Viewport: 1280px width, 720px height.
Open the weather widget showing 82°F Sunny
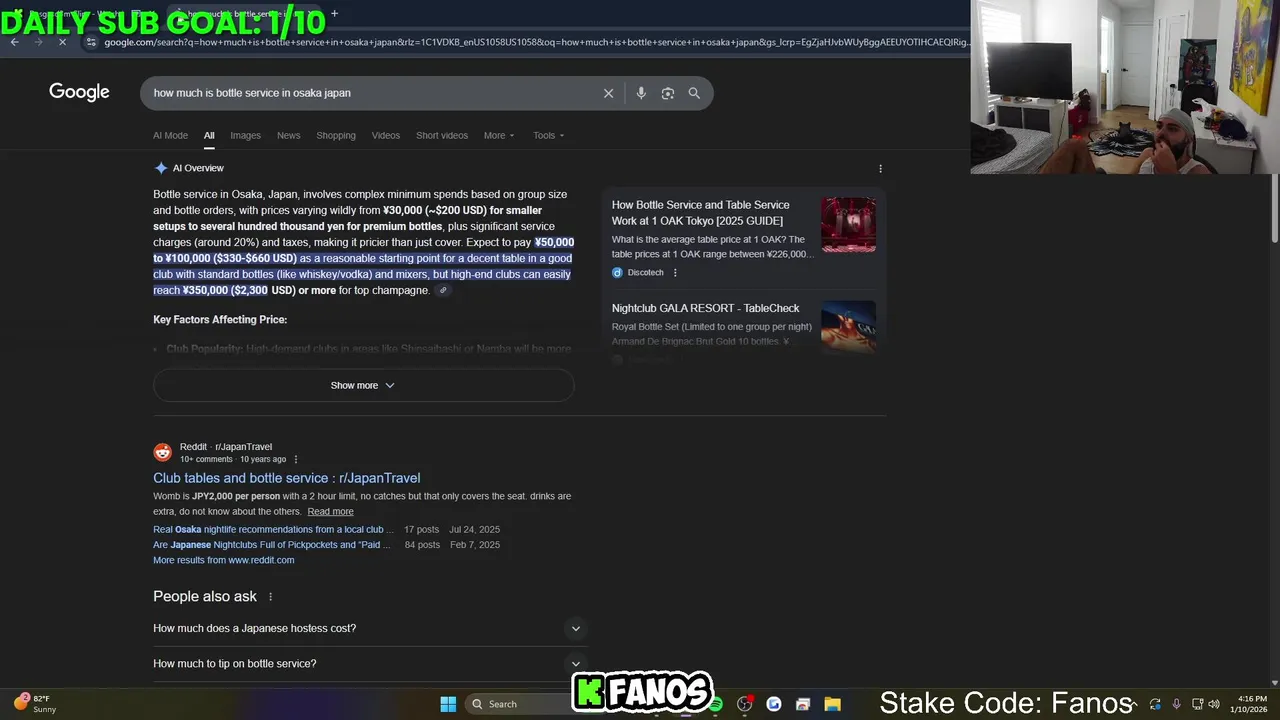pos(35,704)
